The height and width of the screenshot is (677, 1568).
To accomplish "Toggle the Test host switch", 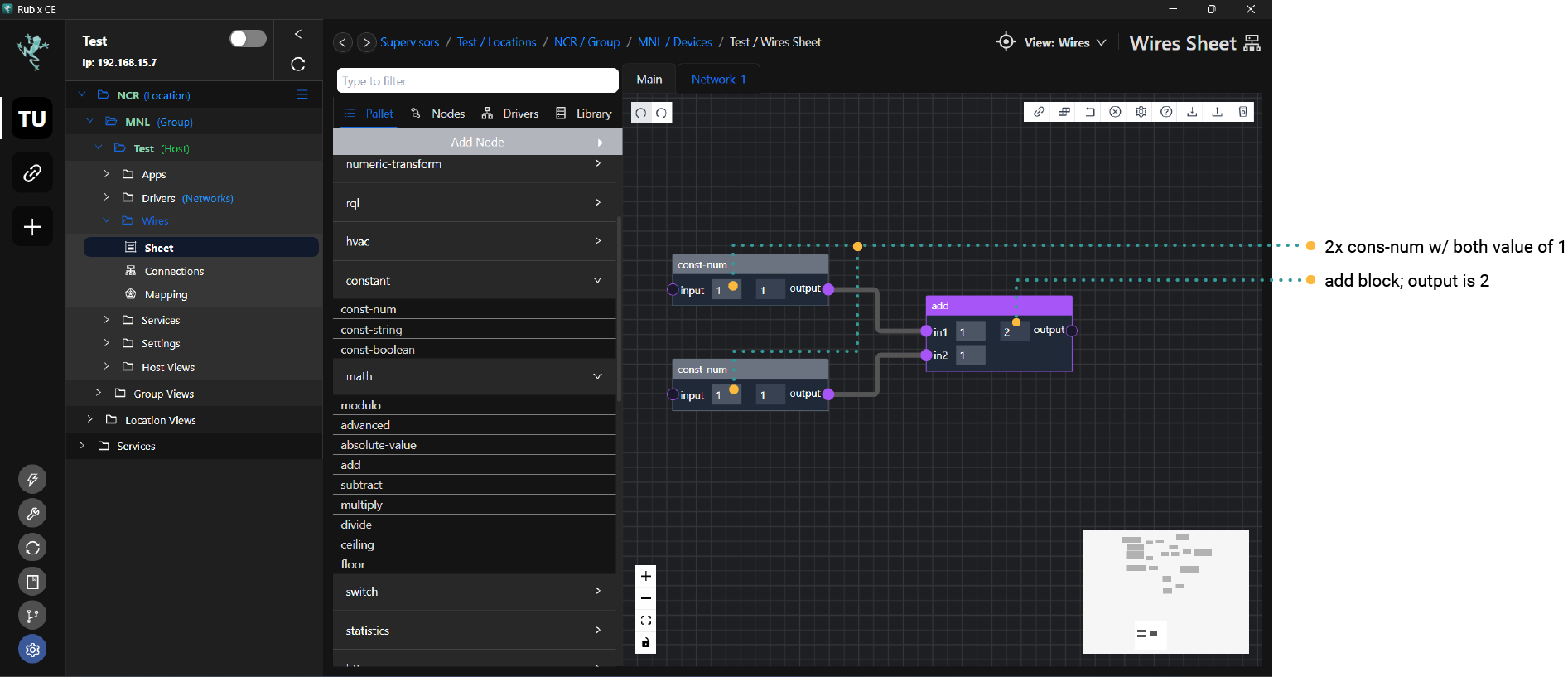I will pos(248,39).
